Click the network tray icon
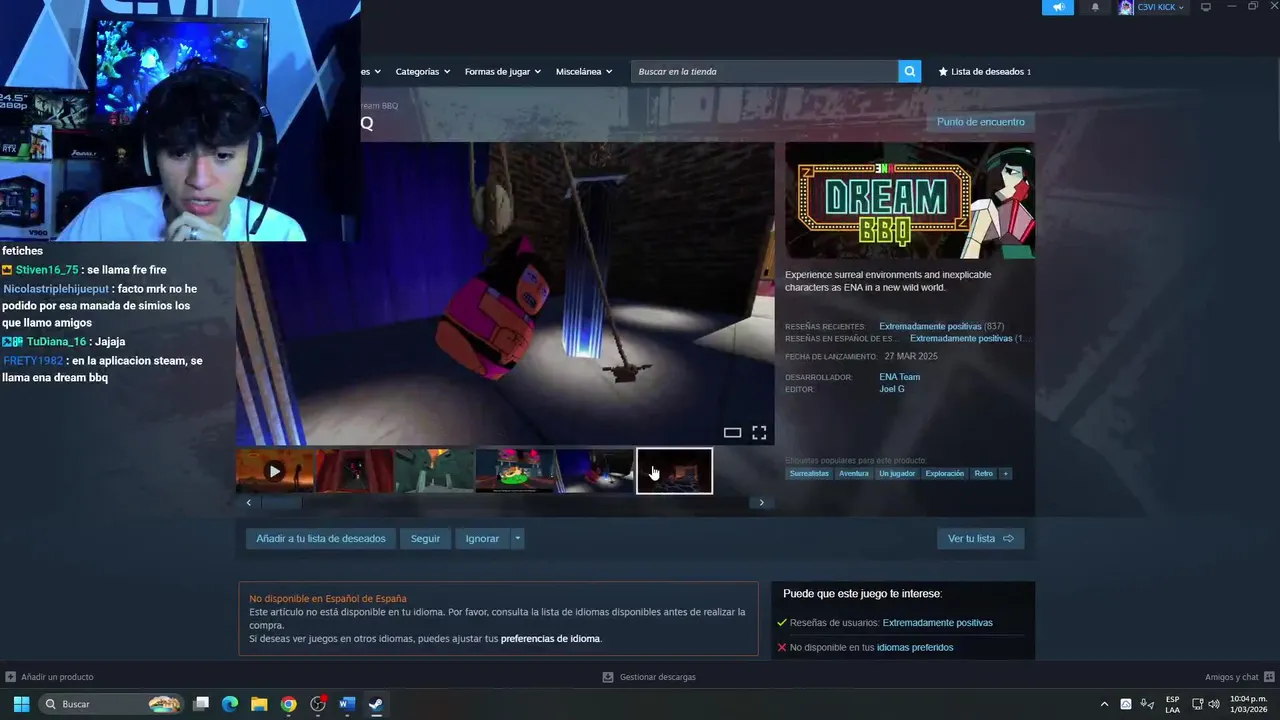The height and width of the screenshot is (720, 1280). pyautogui.click(x=1198, y=704)
